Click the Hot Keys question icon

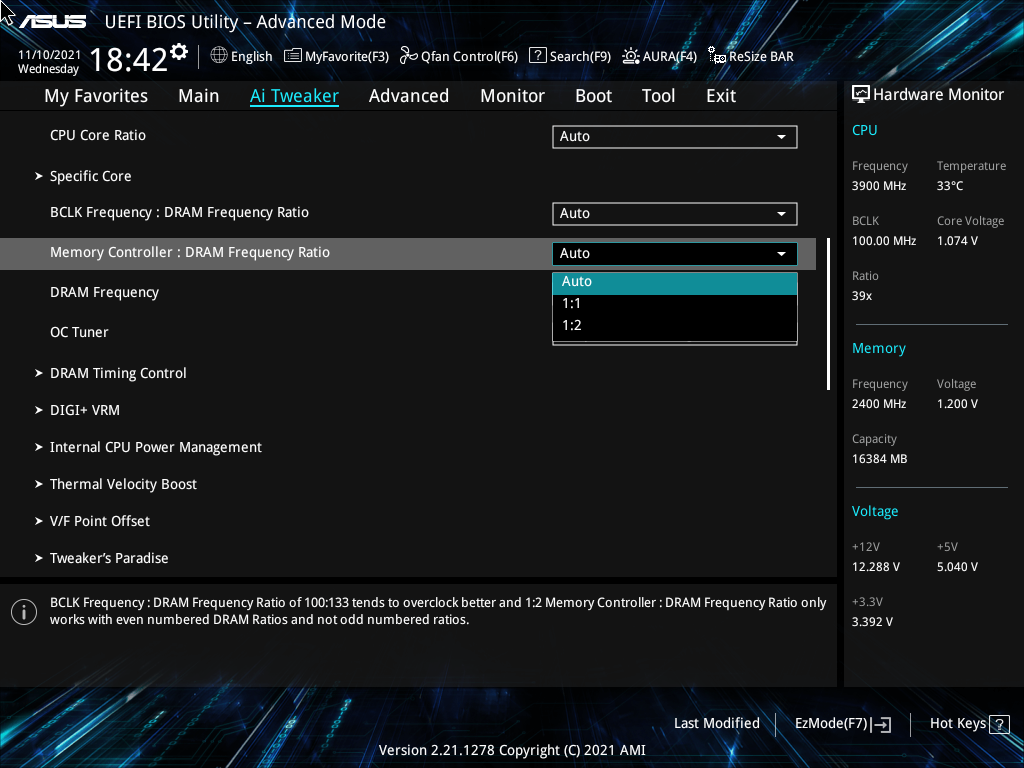pyautogui.click(x=999, y=724)
